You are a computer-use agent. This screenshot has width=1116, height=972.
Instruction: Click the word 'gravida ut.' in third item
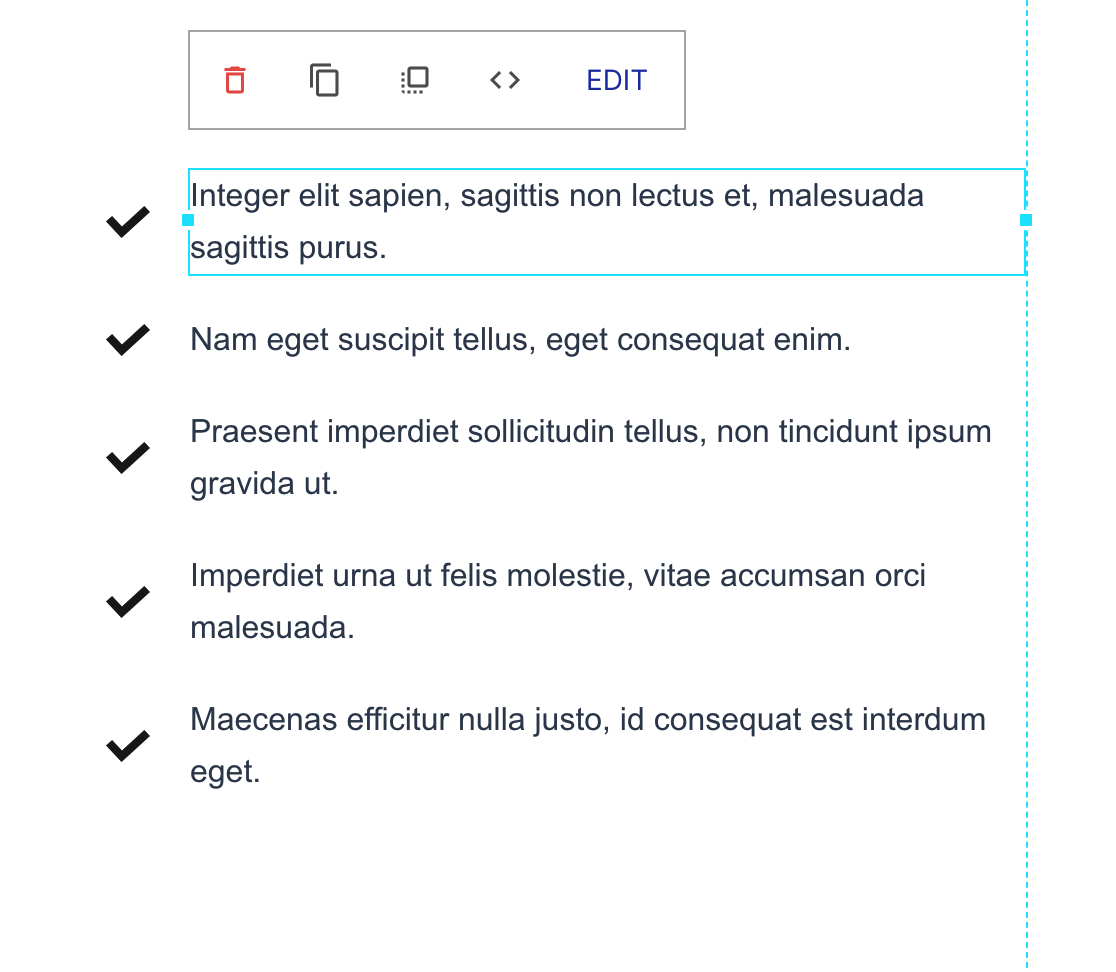[x=264, y=484]
